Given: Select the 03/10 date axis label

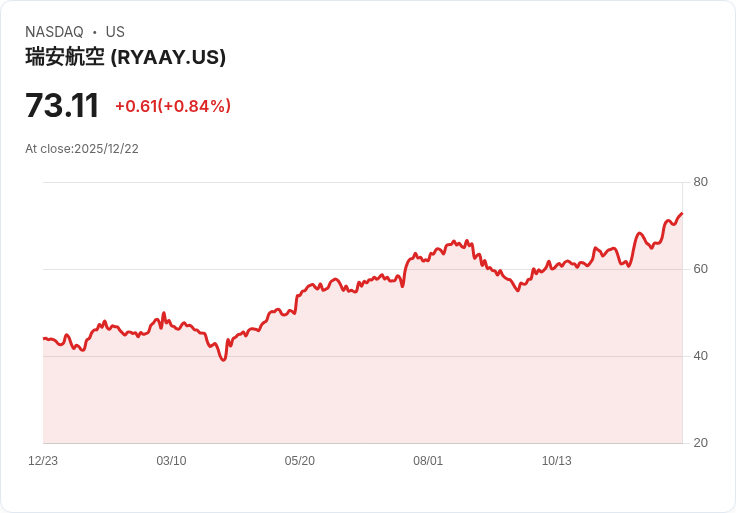Looking at the screenshot, I should point(171,461).
